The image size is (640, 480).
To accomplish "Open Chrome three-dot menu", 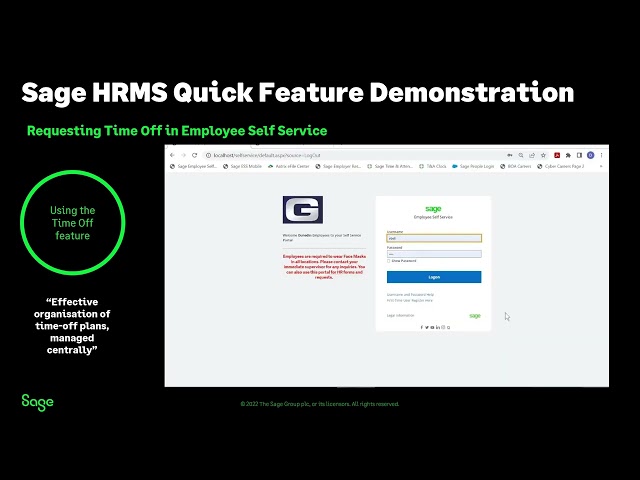I will point(601,156).
